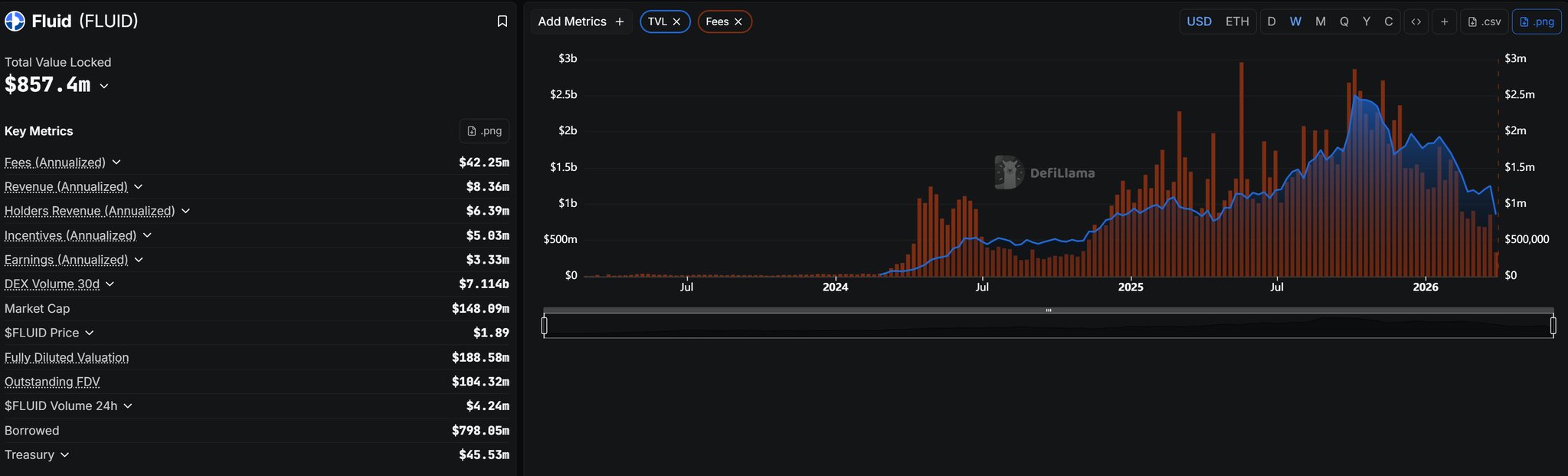Download chart data as .csv
Screen dimensions: 1568x476
pyautogui.click(x=1484, y=21)
